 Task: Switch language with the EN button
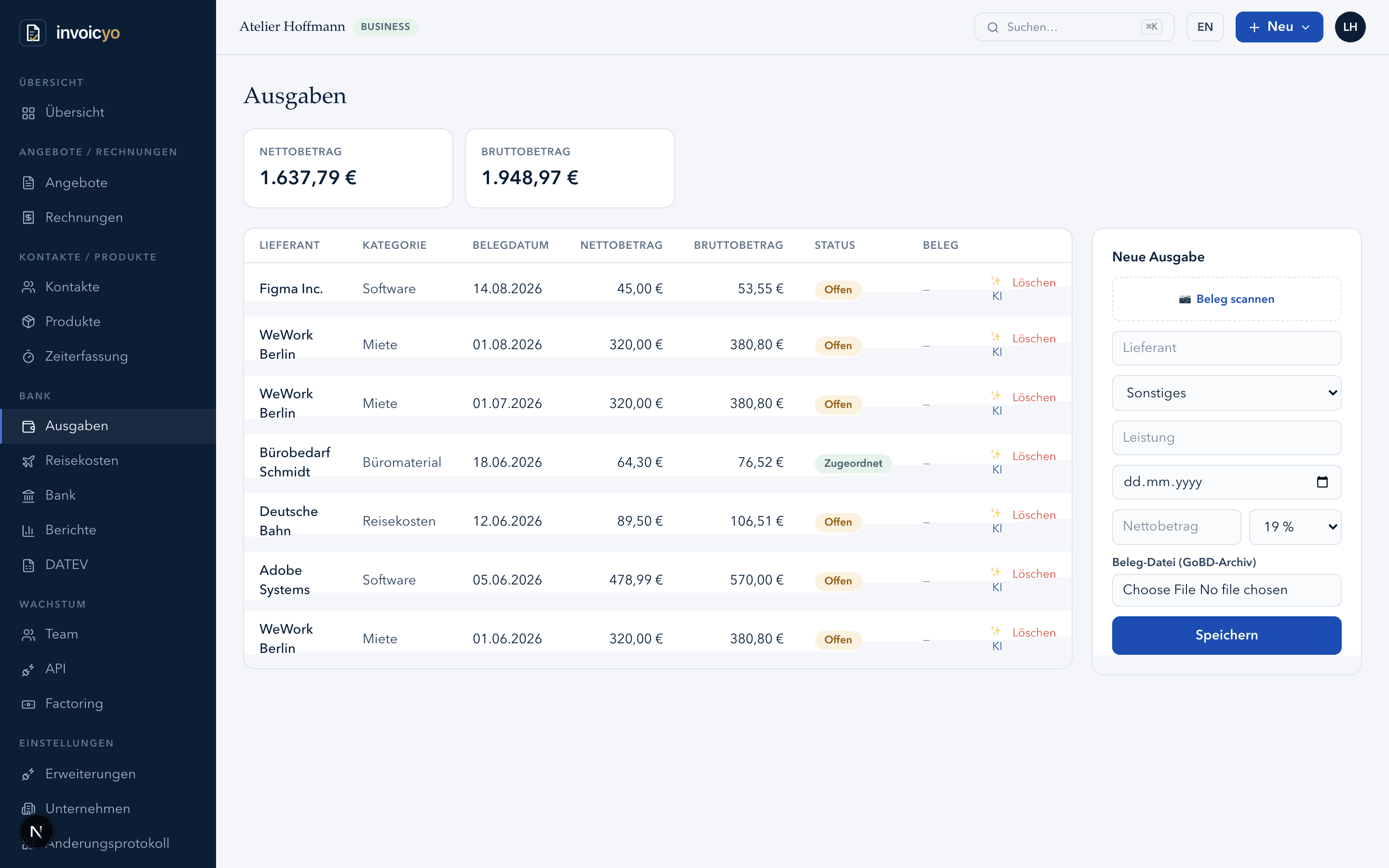coord(1205,27)
